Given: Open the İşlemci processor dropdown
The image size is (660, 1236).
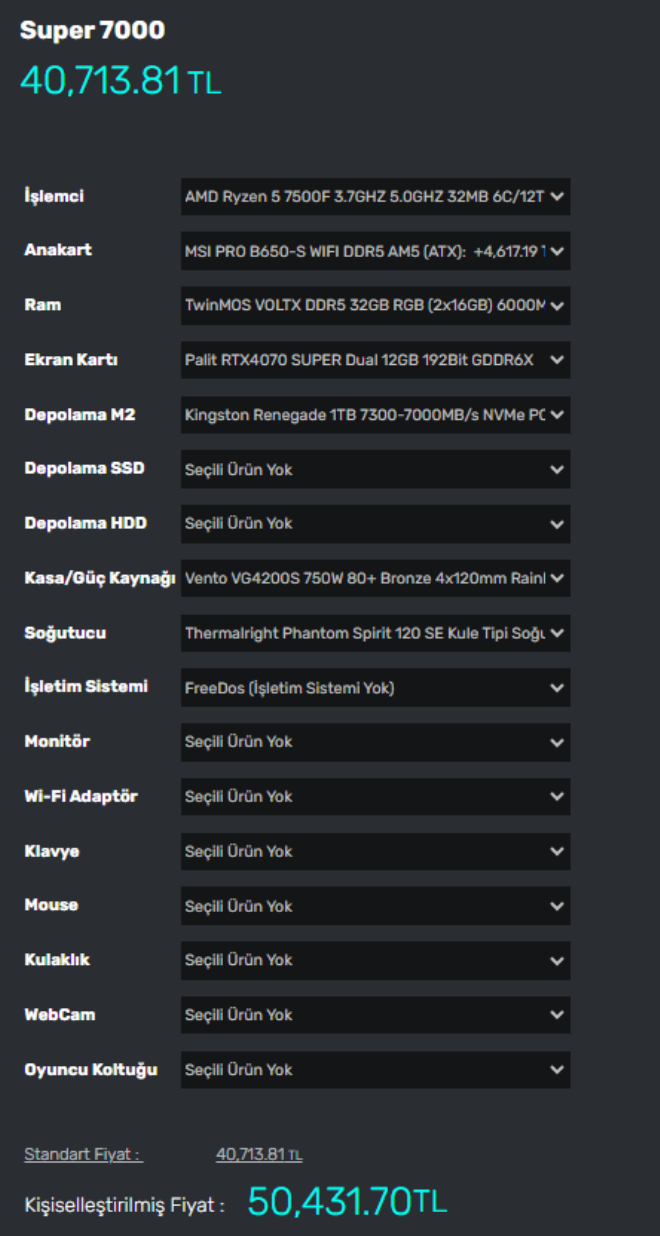Looking at the screenshot, I should [x=375, y=197].
